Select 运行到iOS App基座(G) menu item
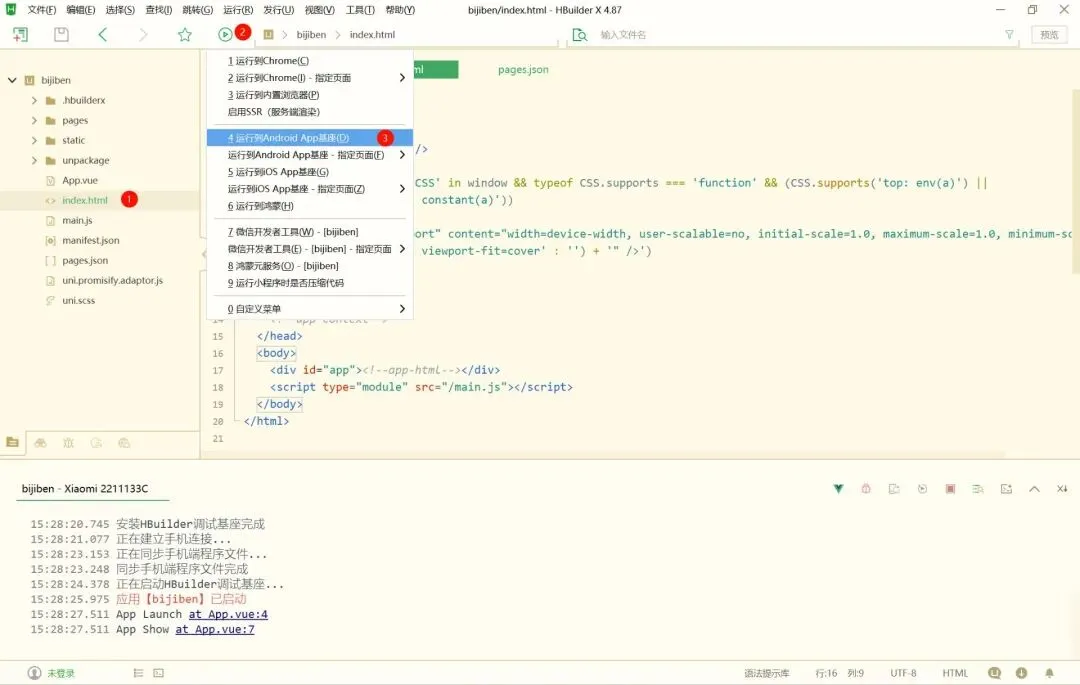Image resolution: width=1080 pixels, height=685 pixels. pos(310,172)
